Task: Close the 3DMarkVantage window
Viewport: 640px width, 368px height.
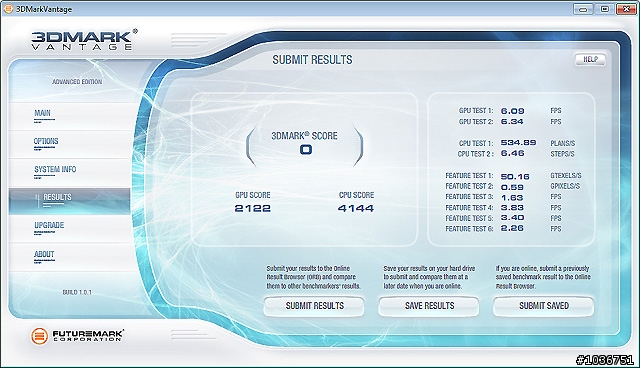Action: pyautogui.click(x=626, y=9)
